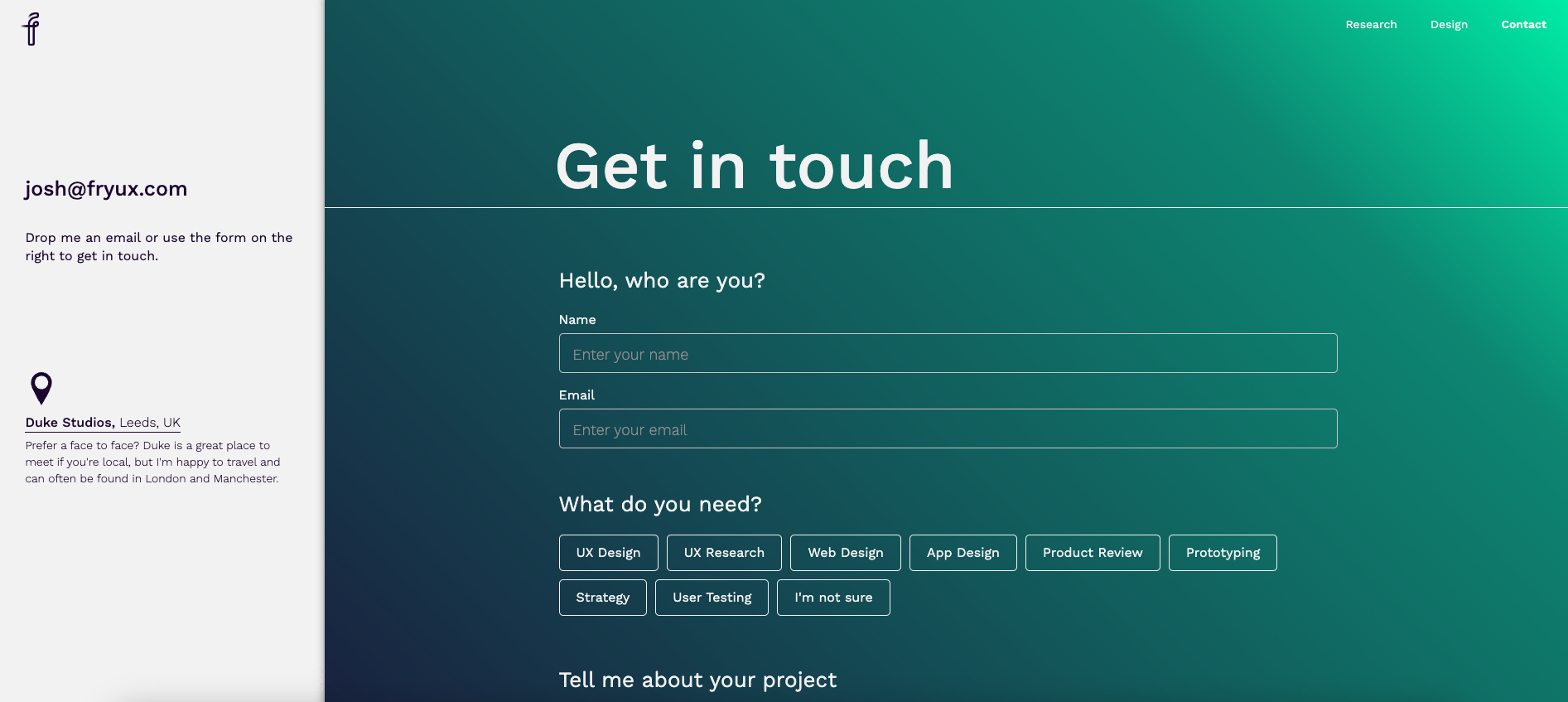Select the Web Design option
This screenshot has width=1568, height=702.
click(x=845, y=553)
